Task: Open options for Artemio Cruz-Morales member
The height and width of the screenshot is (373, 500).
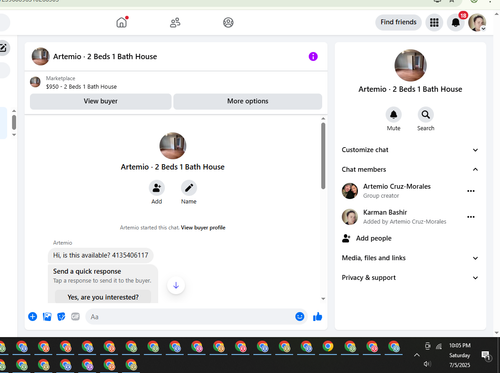Action: click(471, 191)
